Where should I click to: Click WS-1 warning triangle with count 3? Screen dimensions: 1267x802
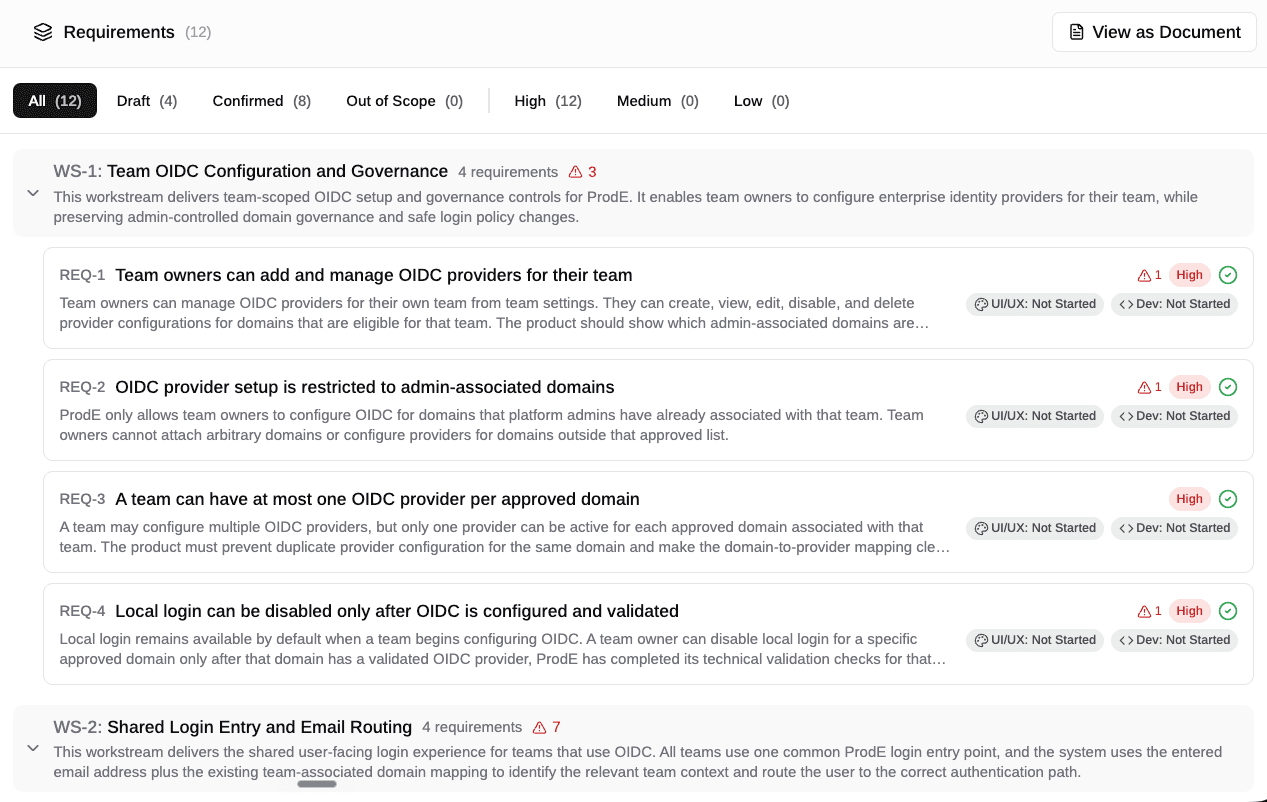tap(582, 172)
